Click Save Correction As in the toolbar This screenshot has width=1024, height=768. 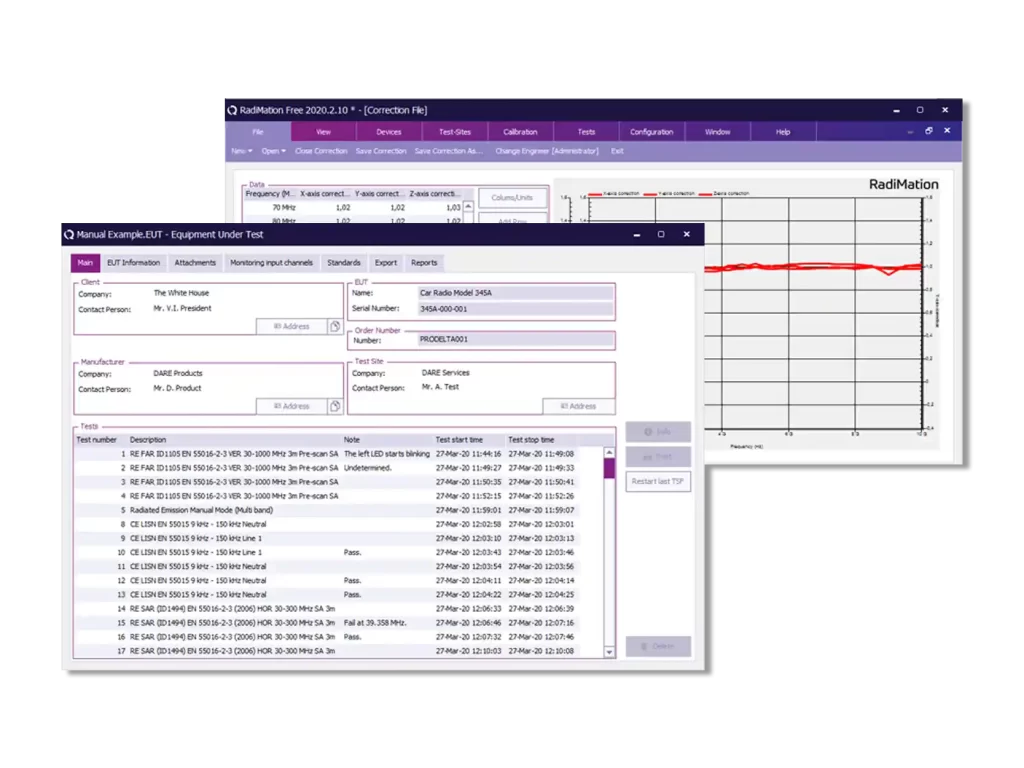(x=449, y=151)
